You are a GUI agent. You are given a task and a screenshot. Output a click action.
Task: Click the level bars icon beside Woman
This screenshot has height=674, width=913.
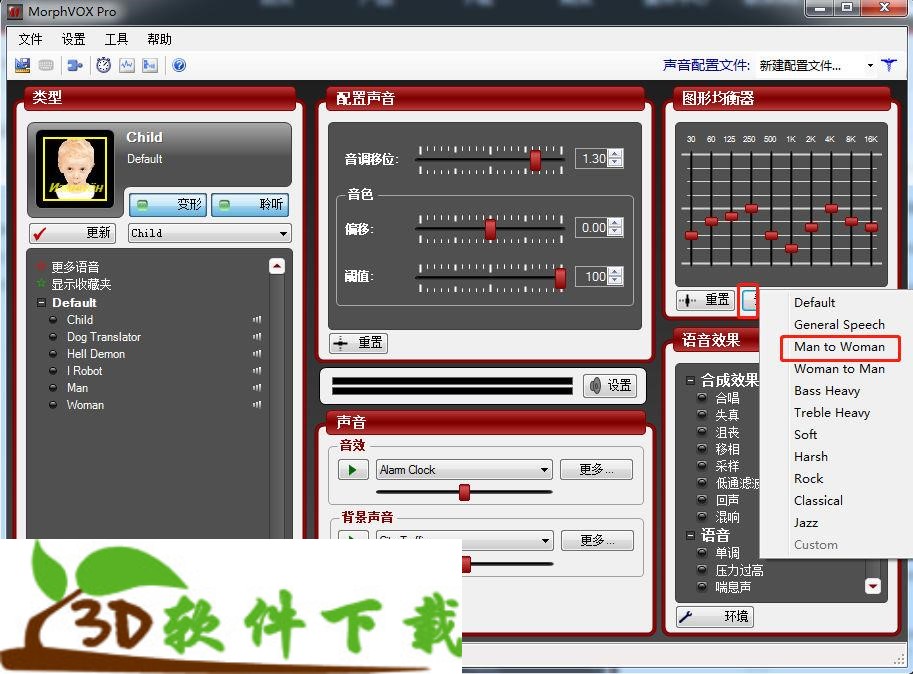pyautogui.click(x=257, y=405)
